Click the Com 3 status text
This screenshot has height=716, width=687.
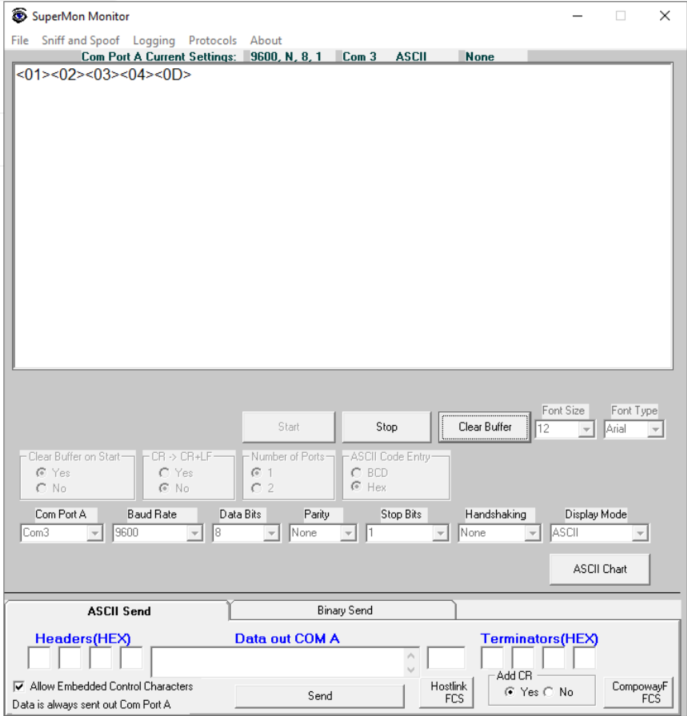point(359,57)
